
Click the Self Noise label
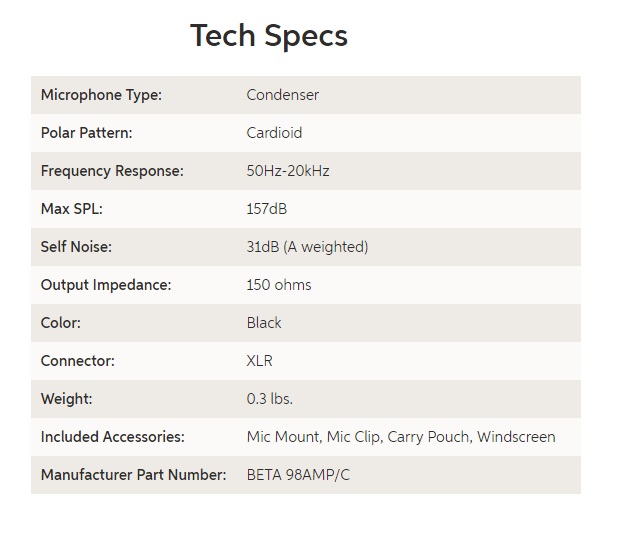click(76, 247)
